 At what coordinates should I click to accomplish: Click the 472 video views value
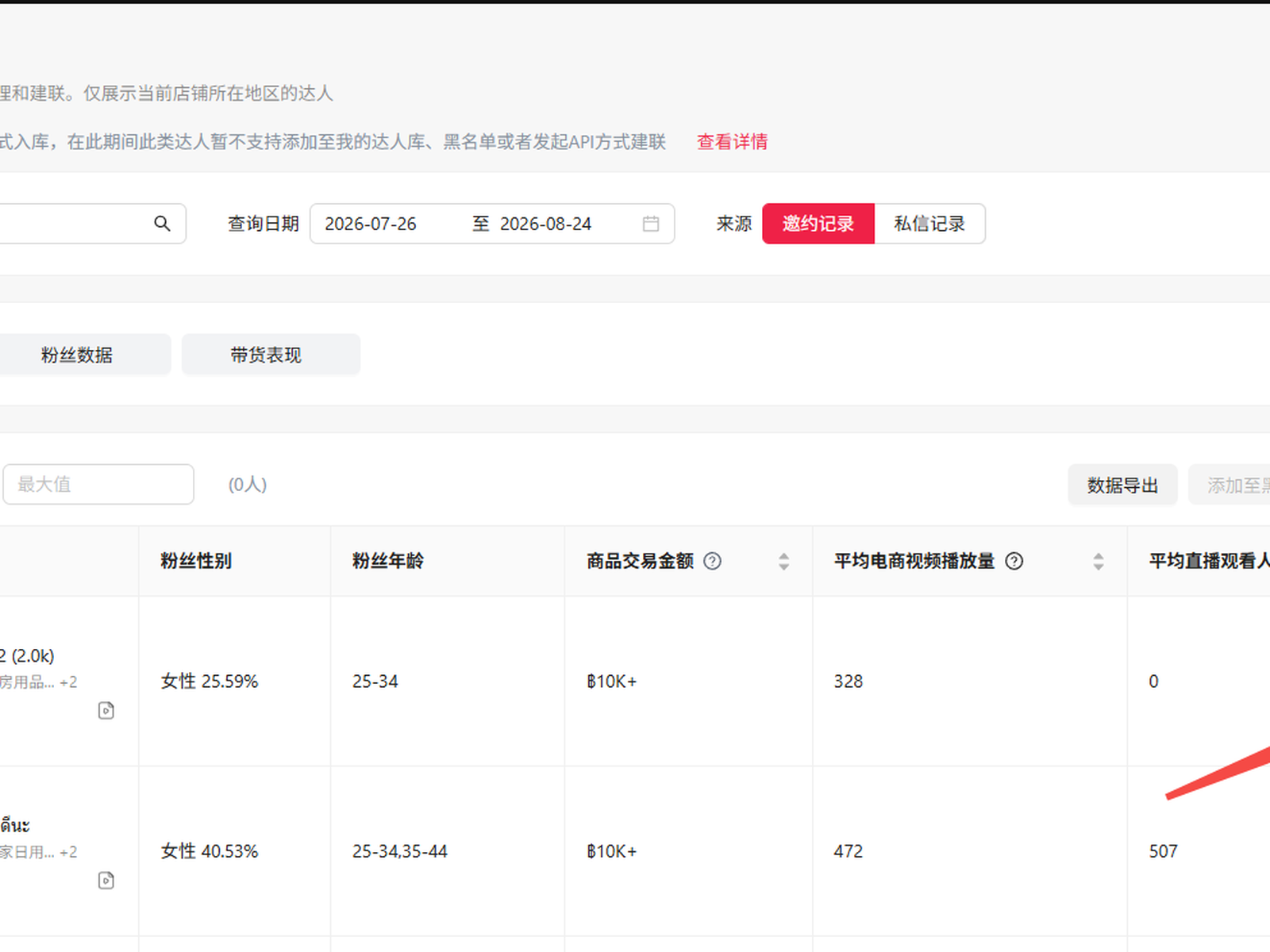[x=849, y=851]
